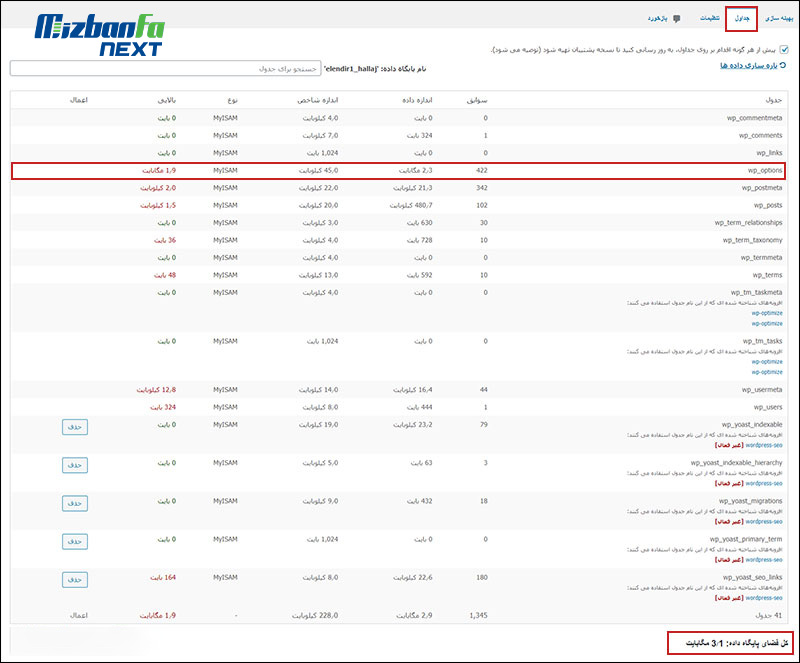Sort by the نوع (Type) column header

232,100
